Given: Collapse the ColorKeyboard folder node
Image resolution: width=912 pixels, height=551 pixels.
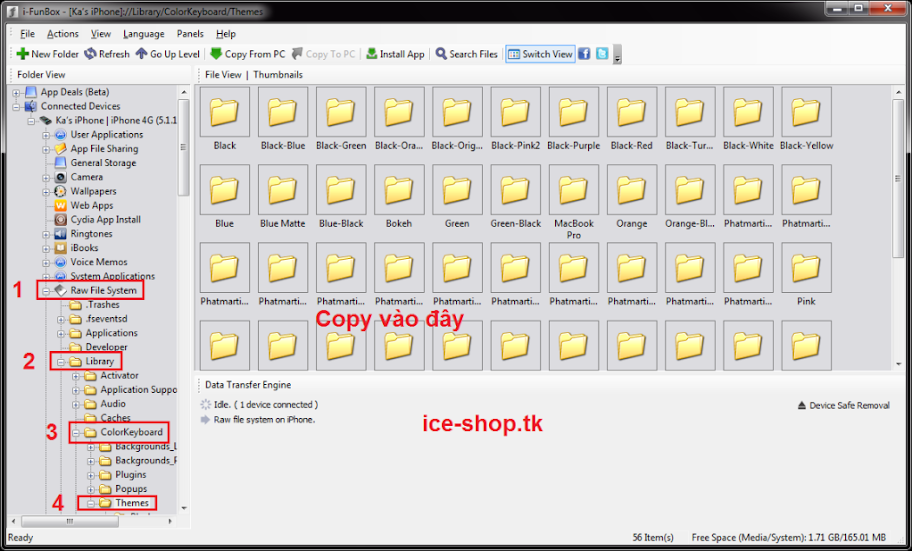Looking at the screenshot, I should (x=76, y=433).
